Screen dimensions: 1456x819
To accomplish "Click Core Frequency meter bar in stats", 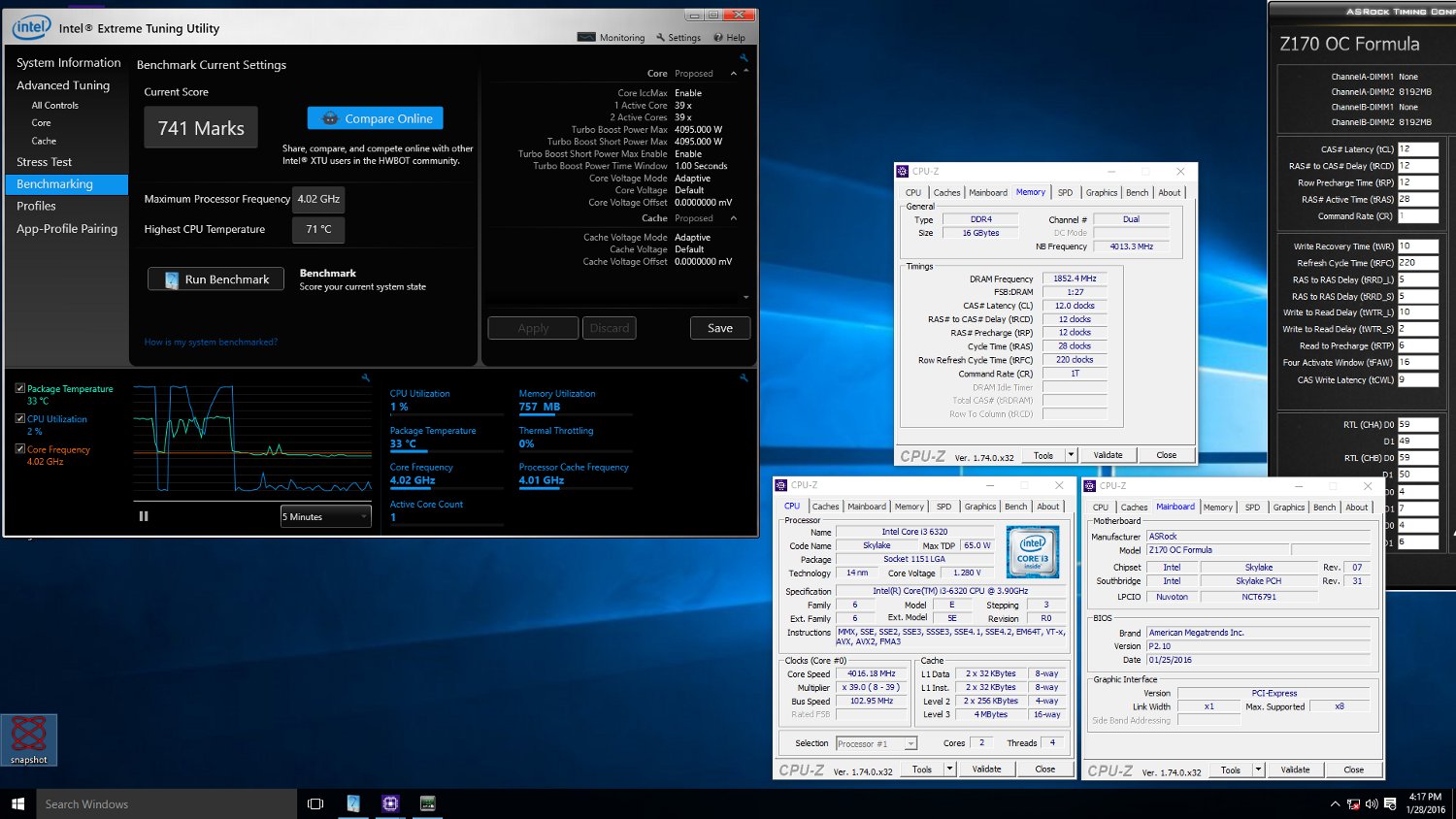I will [447, 488].
